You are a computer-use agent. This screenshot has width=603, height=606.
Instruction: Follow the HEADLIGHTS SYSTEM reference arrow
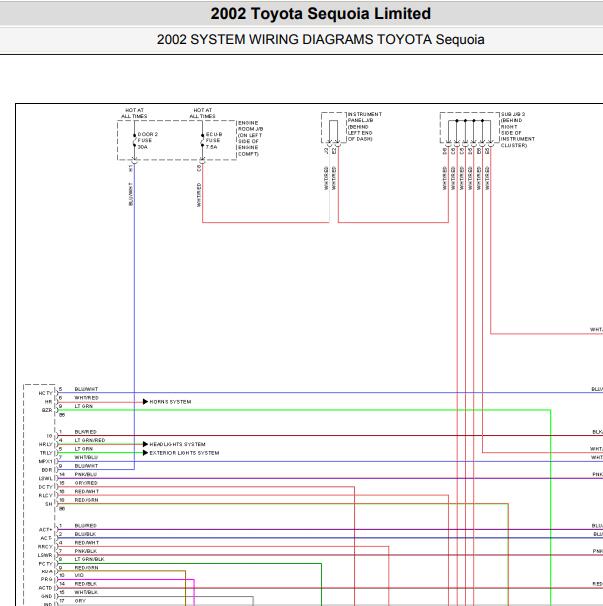[174, 444]
